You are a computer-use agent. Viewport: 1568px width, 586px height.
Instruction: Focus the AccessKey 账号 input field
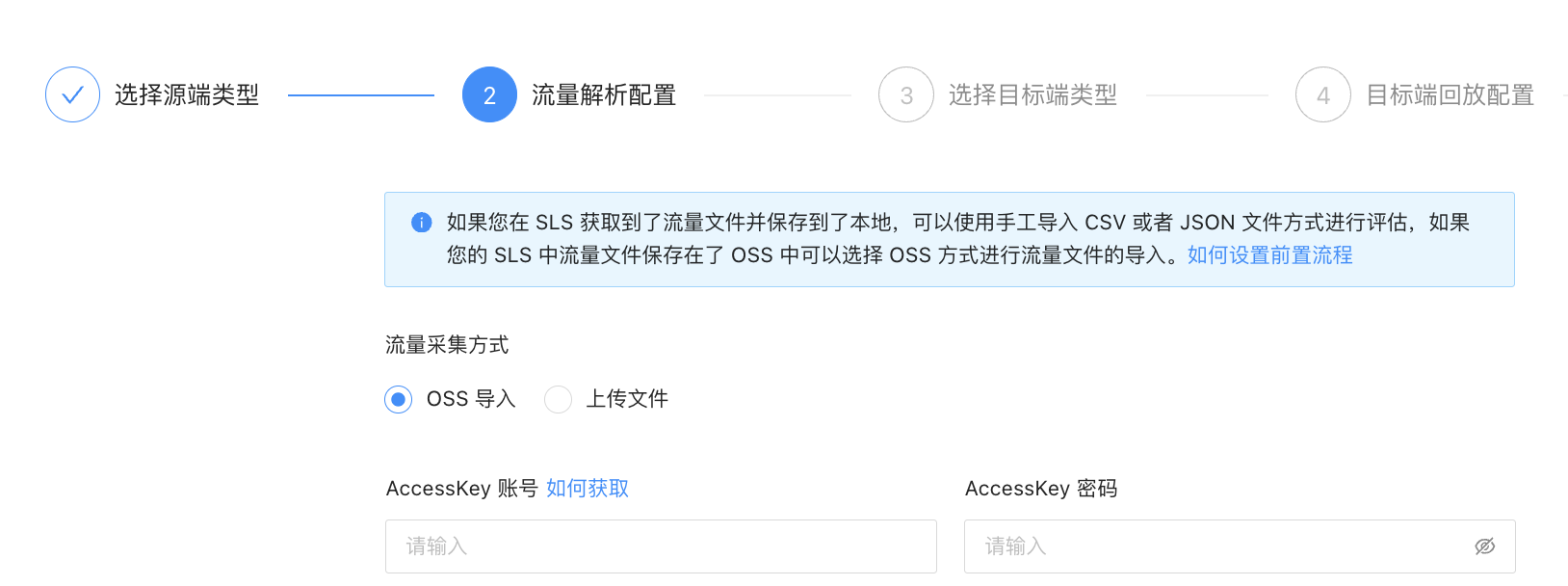tap(661, 546)
